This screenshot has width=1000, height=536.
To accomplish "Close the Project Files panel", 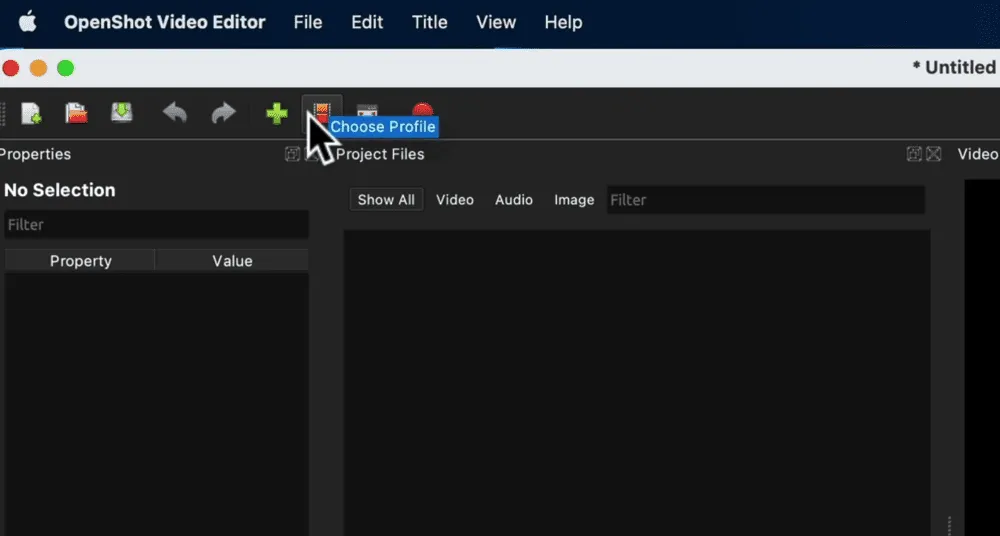I will (x=934, y=154).
